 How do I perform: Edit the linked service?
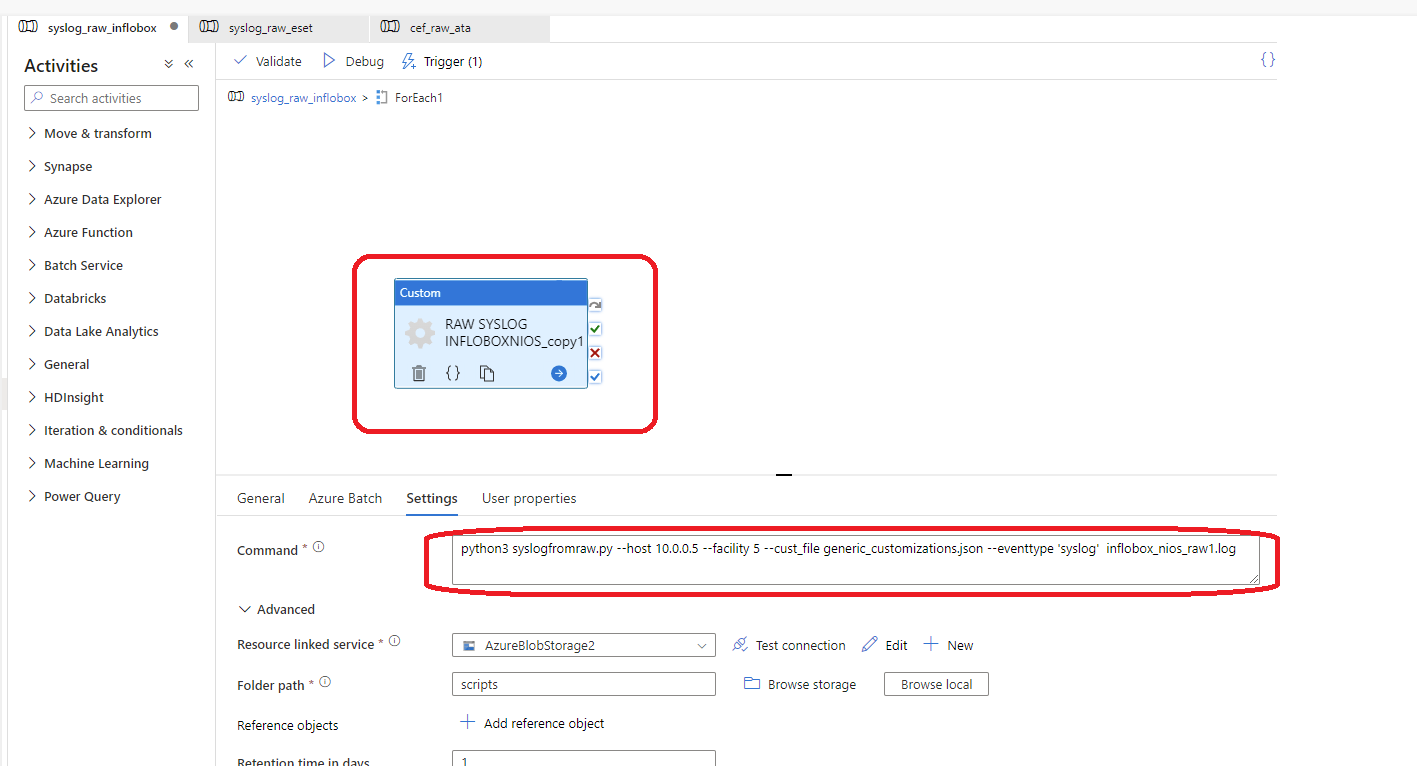click(x=885, y=645)
